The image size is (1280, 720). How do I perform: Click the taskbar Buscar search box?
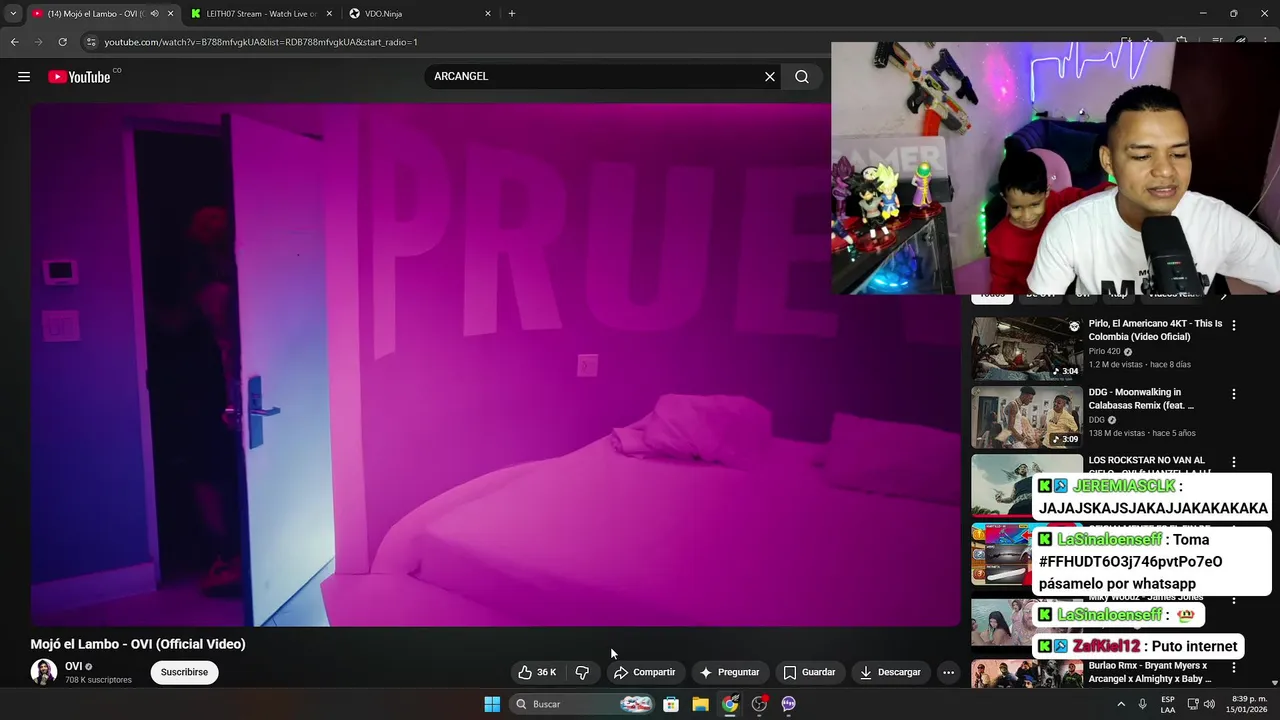pyautogui.click(x=583, y=704)
